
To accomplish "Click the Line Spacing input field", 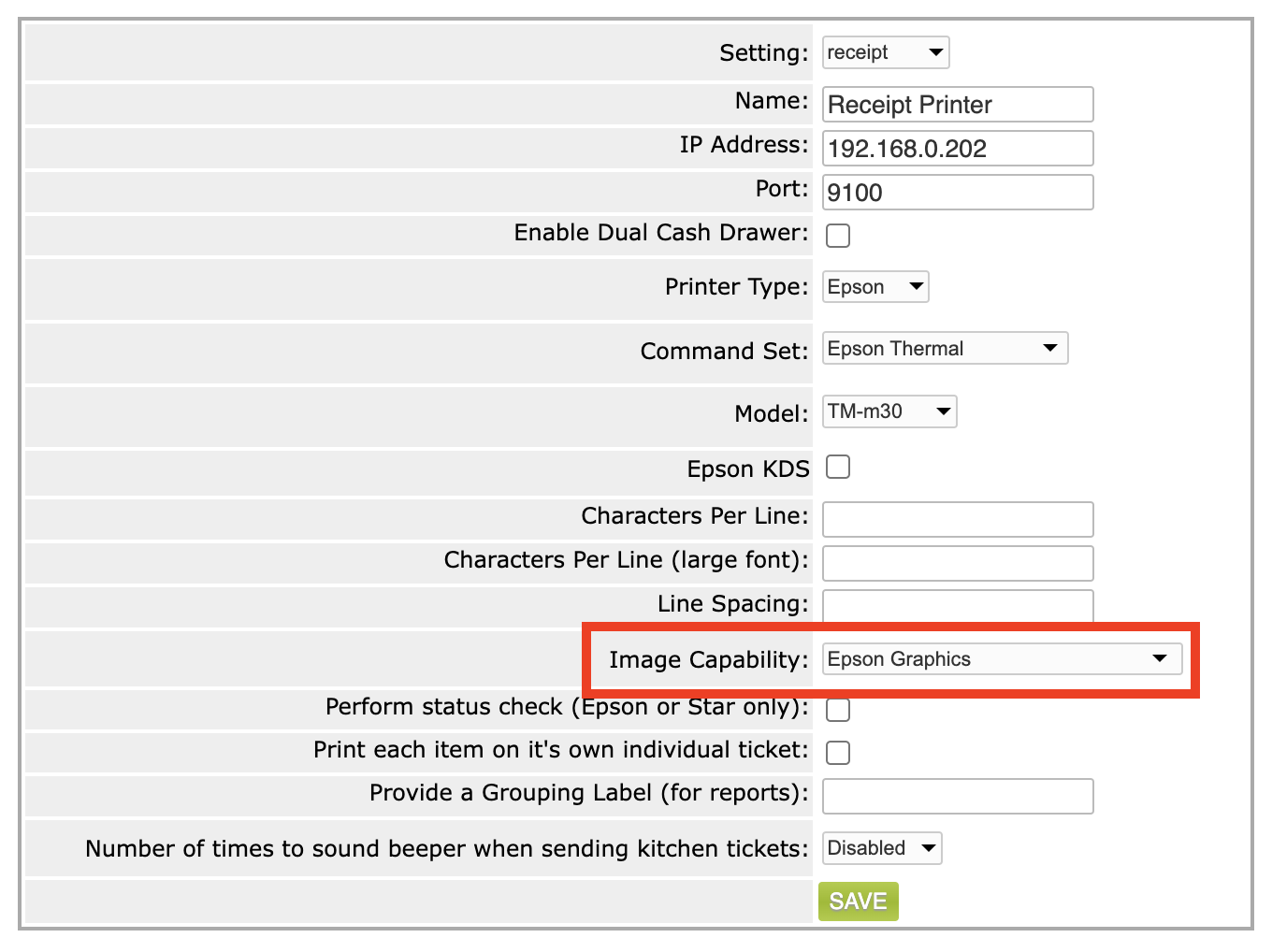I will [957, 606].
